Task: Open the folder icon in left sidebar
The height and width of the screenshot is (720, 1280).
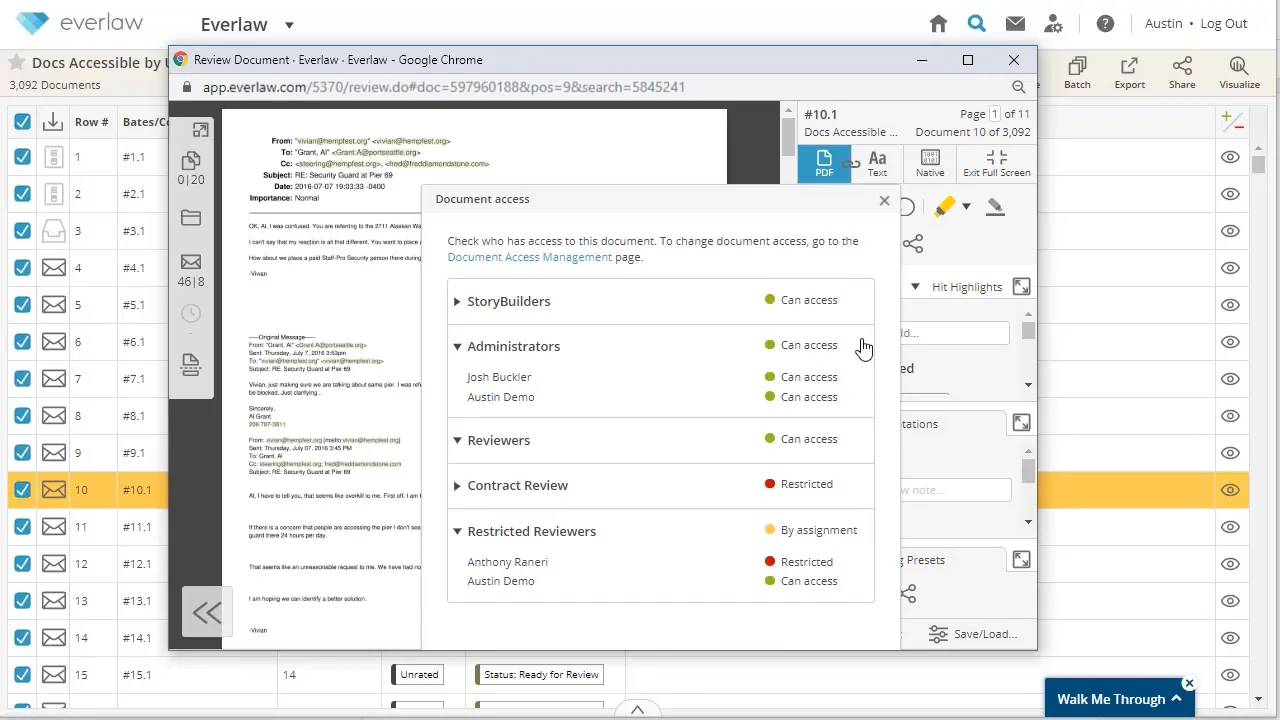Action: tap(190, 218)
